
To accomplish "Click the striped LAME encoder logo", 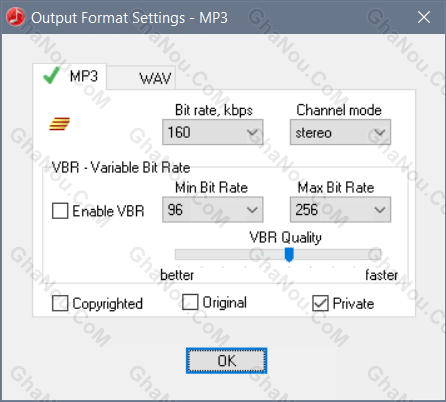I will pyautogui.click(x=59, y=124).
